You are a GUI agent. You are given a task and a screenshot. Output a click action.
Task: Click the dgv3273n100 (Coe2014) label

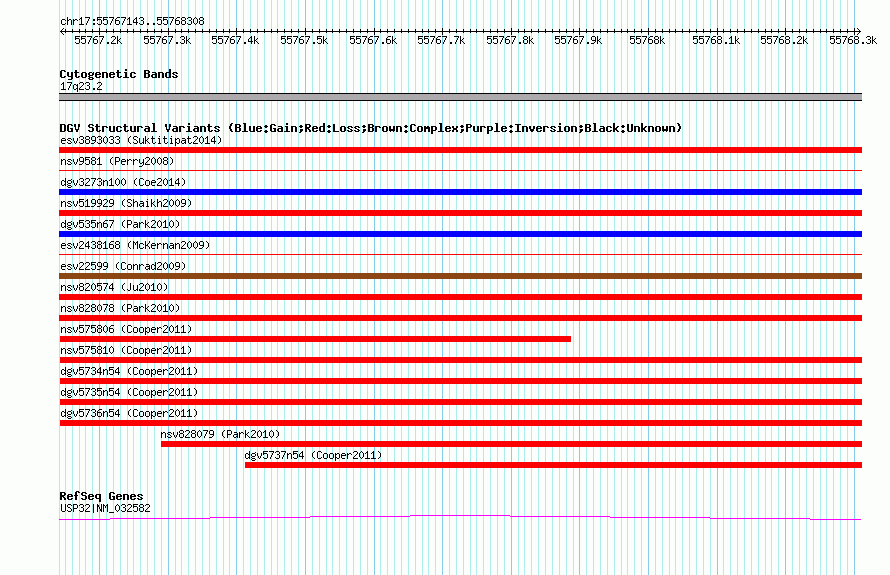(x=123, y=182)
